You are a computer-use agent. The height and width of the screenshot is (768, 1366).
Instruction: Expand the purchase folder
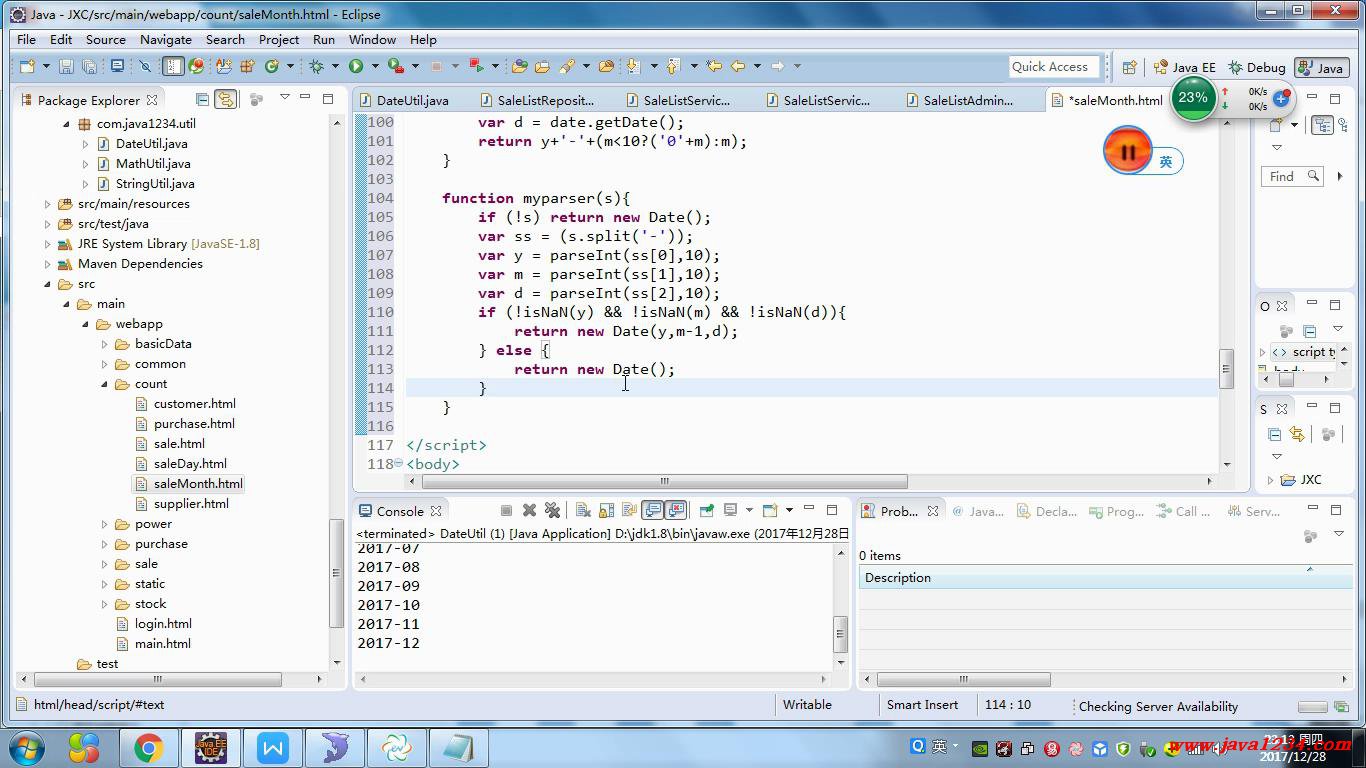pos(104,544)
